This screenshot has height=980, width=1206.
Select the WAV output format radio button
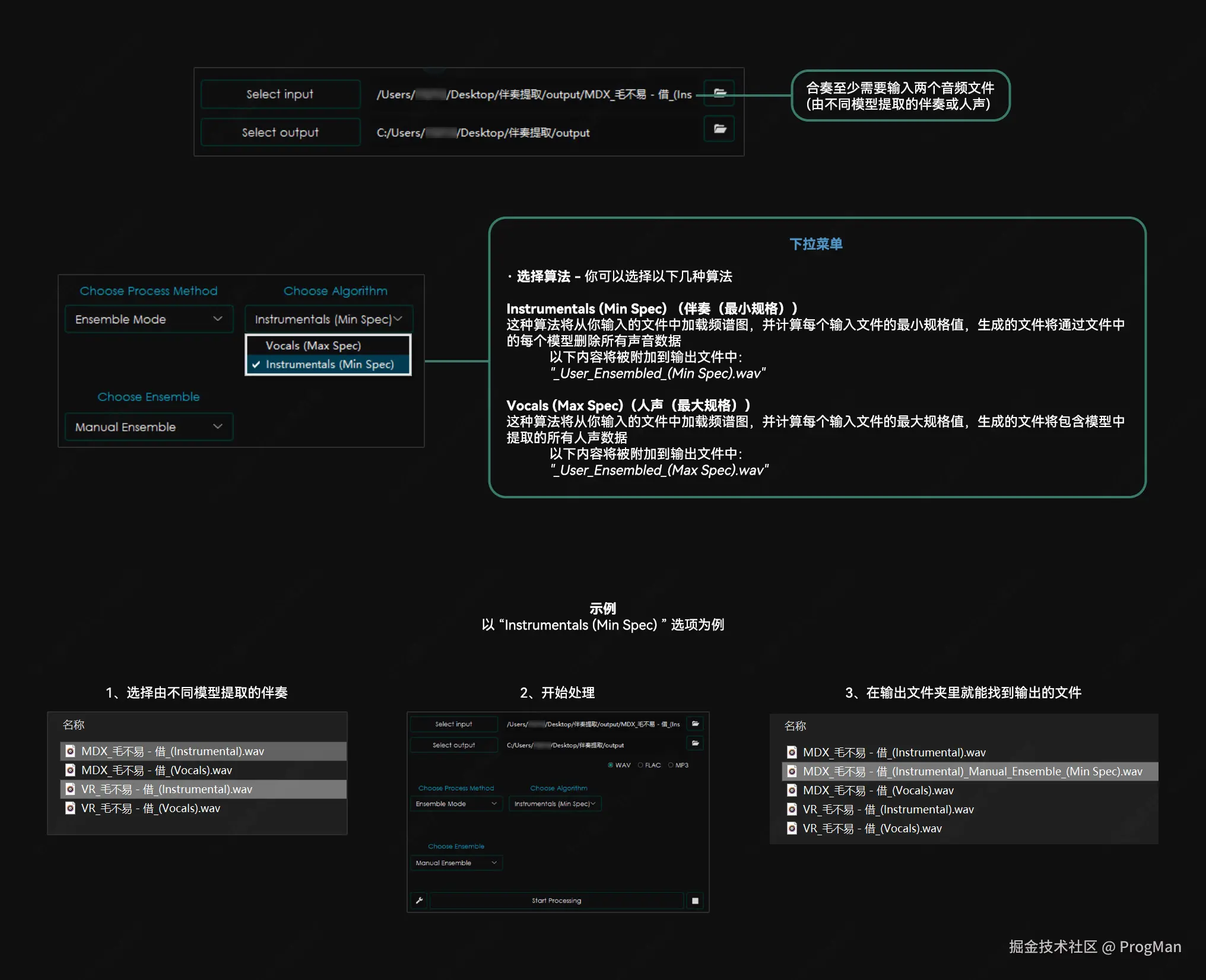(x=611, y=765)
